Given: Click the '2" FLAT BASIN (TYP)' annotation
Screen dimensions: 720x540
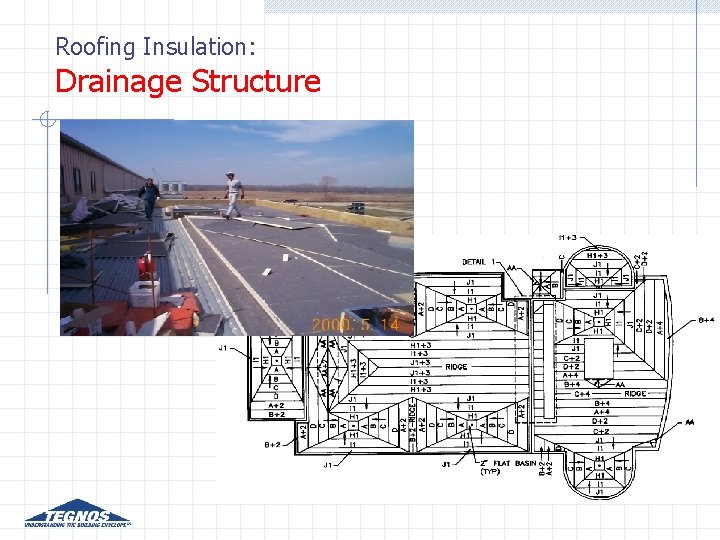Looking at the screenshot, I should 508,467.
